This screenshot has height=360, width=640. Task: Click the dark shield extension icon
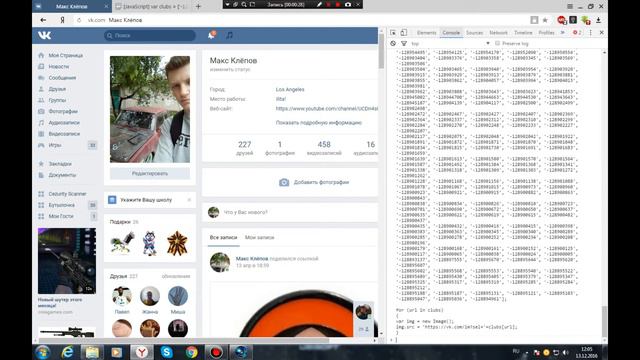pyautogui.click(x=573, y=20)
